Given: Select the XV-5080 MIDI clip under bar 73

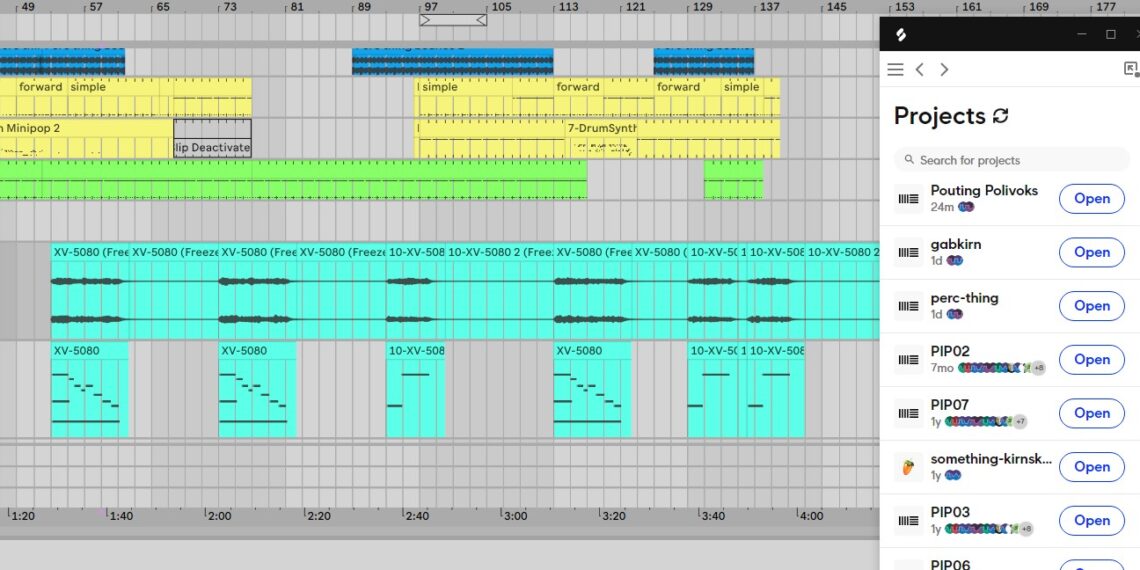Looking at the screenshot, I should 257,389.
